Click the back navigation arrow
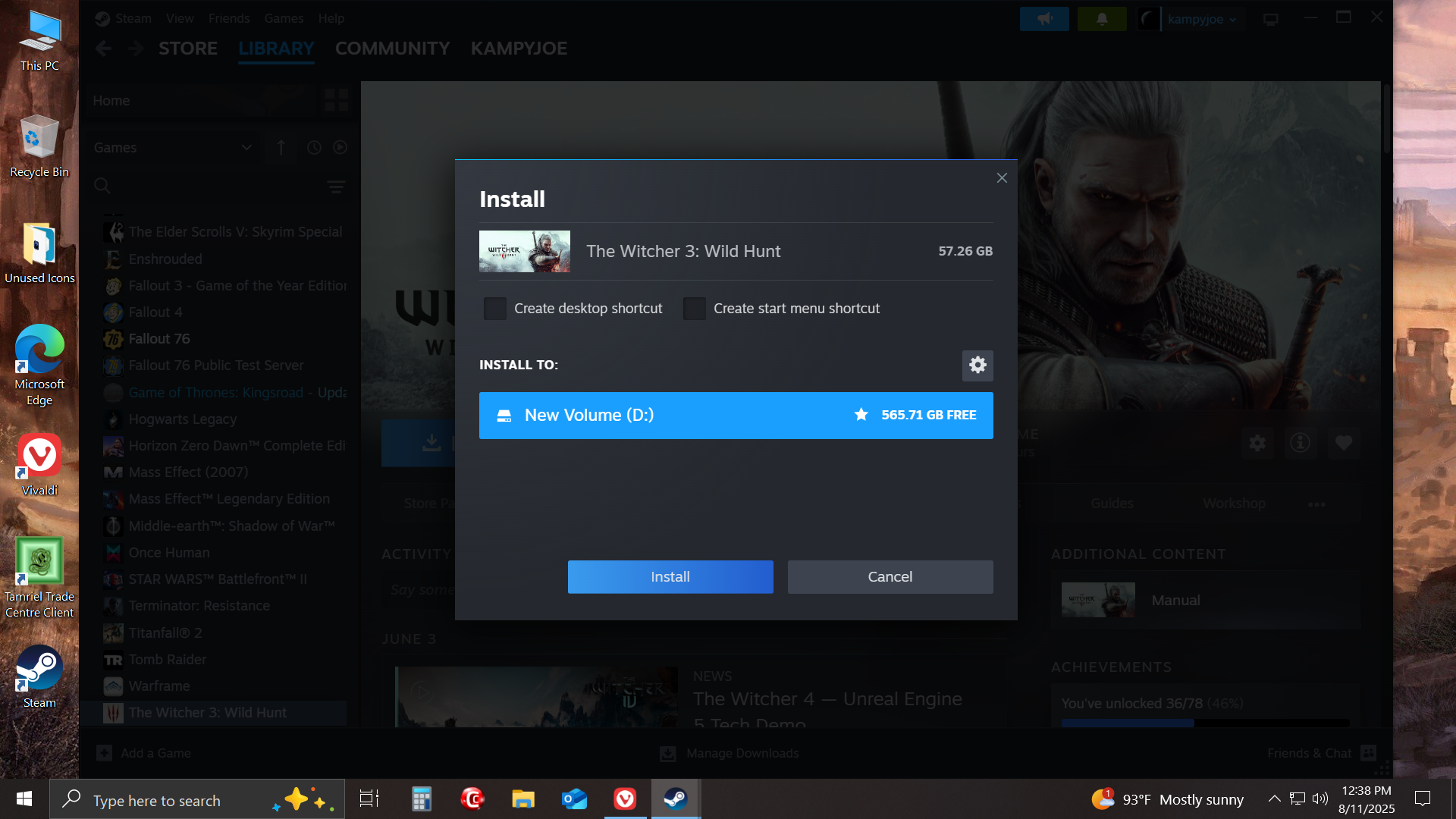 (x=104, y=49)
